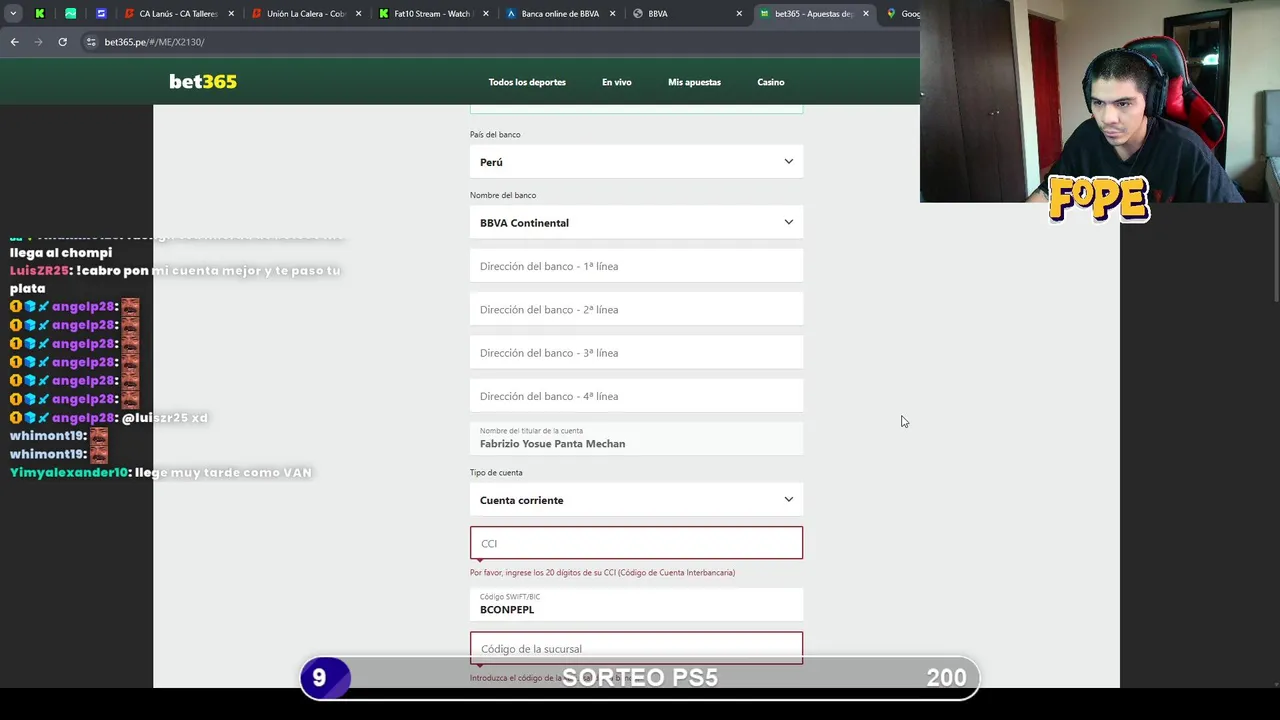The width and height of the screenshot is (1280, 720).
Task: Open the Google Maps tab
Action: click(x=903, y=14)
